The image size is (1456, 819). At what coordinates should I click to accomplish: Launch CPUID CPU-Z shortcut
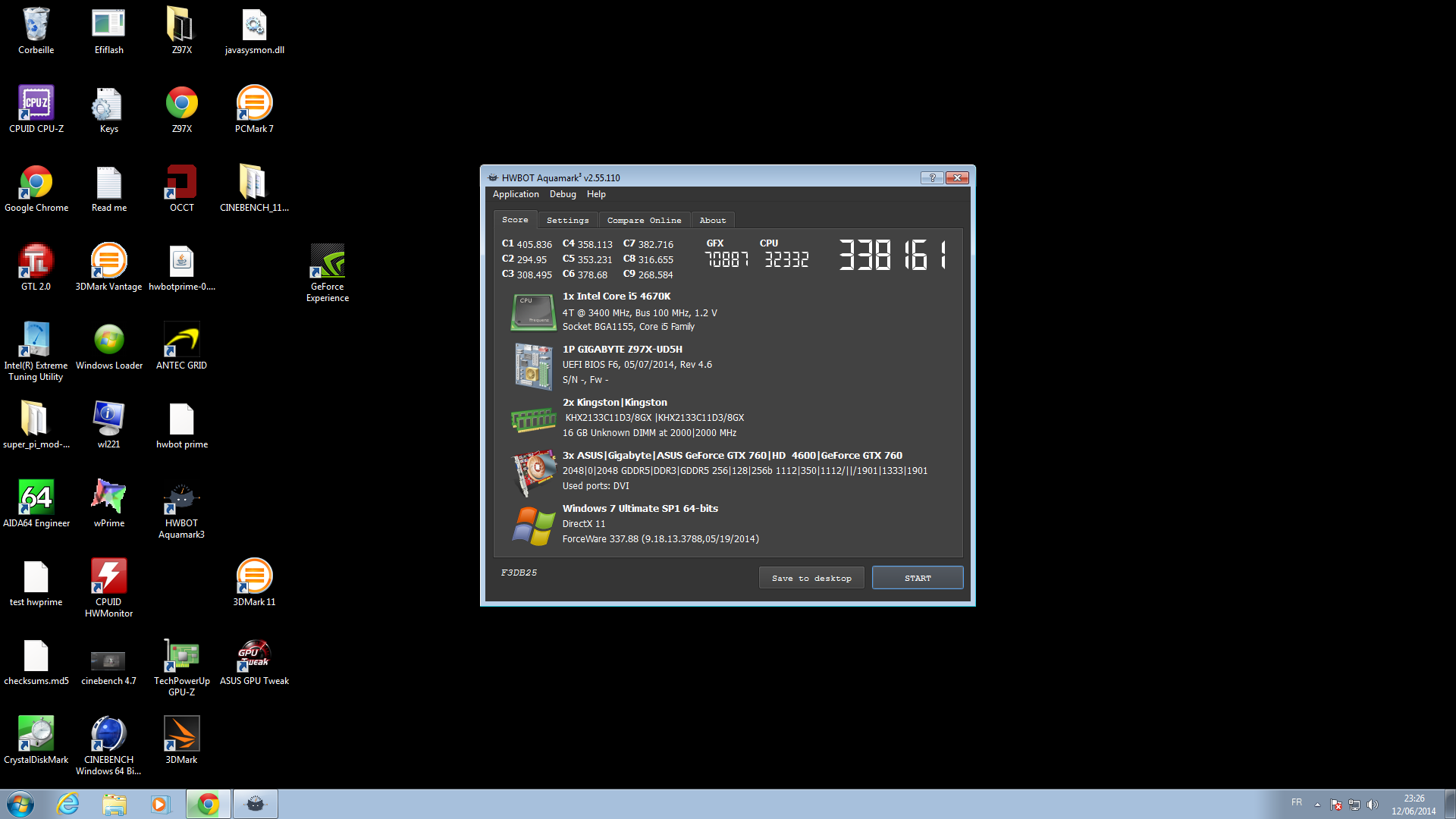click(x=36, y=109)
